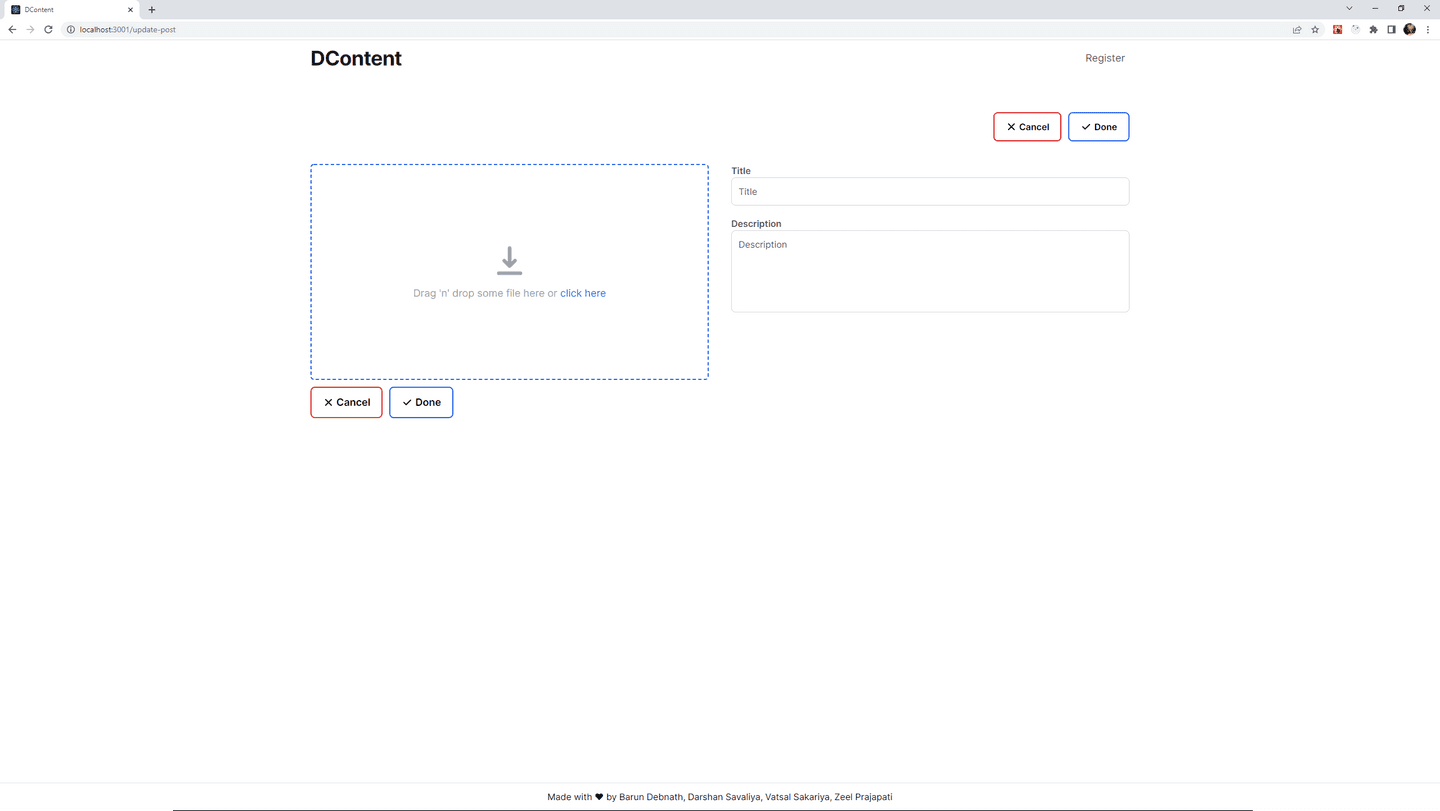Click the footer credits 'Made with ... by Barun Debnath' text
Screen dimensions: 1440x811
[720, 797]
